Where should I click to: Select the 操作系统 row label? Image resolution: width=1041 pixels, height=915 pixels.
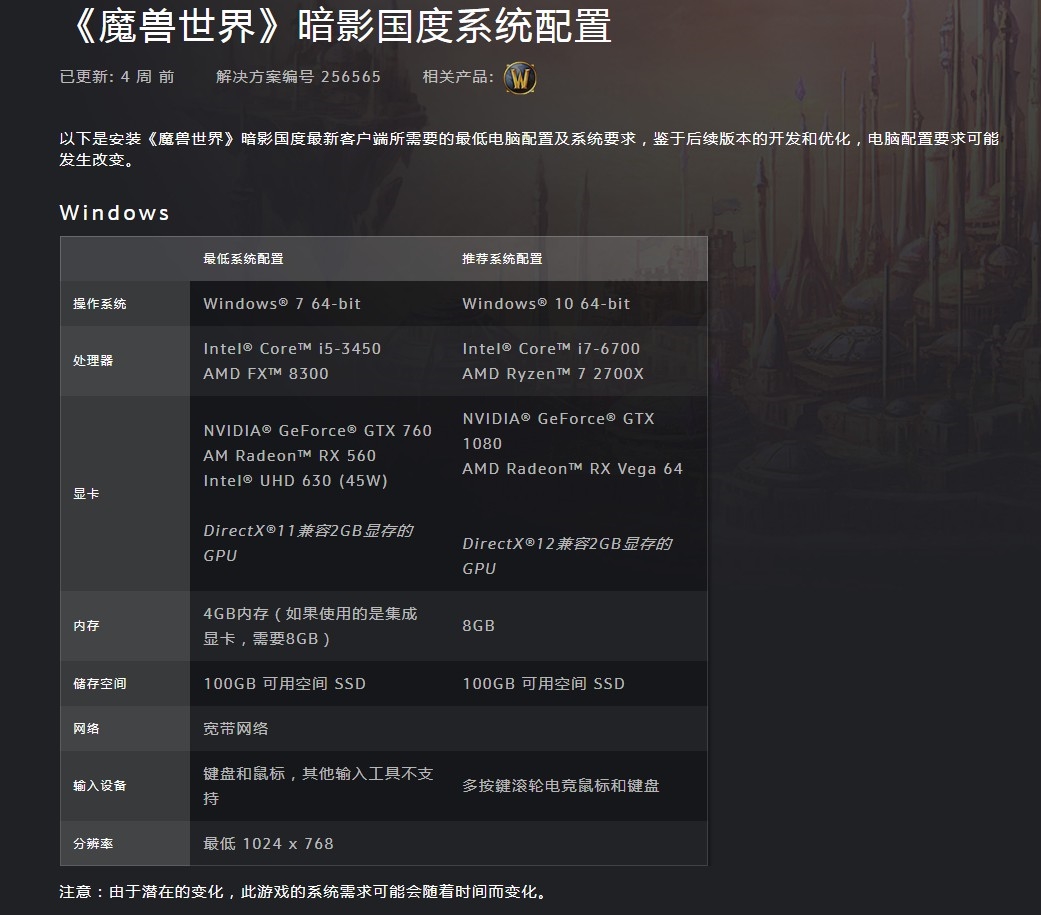(100, 304)
